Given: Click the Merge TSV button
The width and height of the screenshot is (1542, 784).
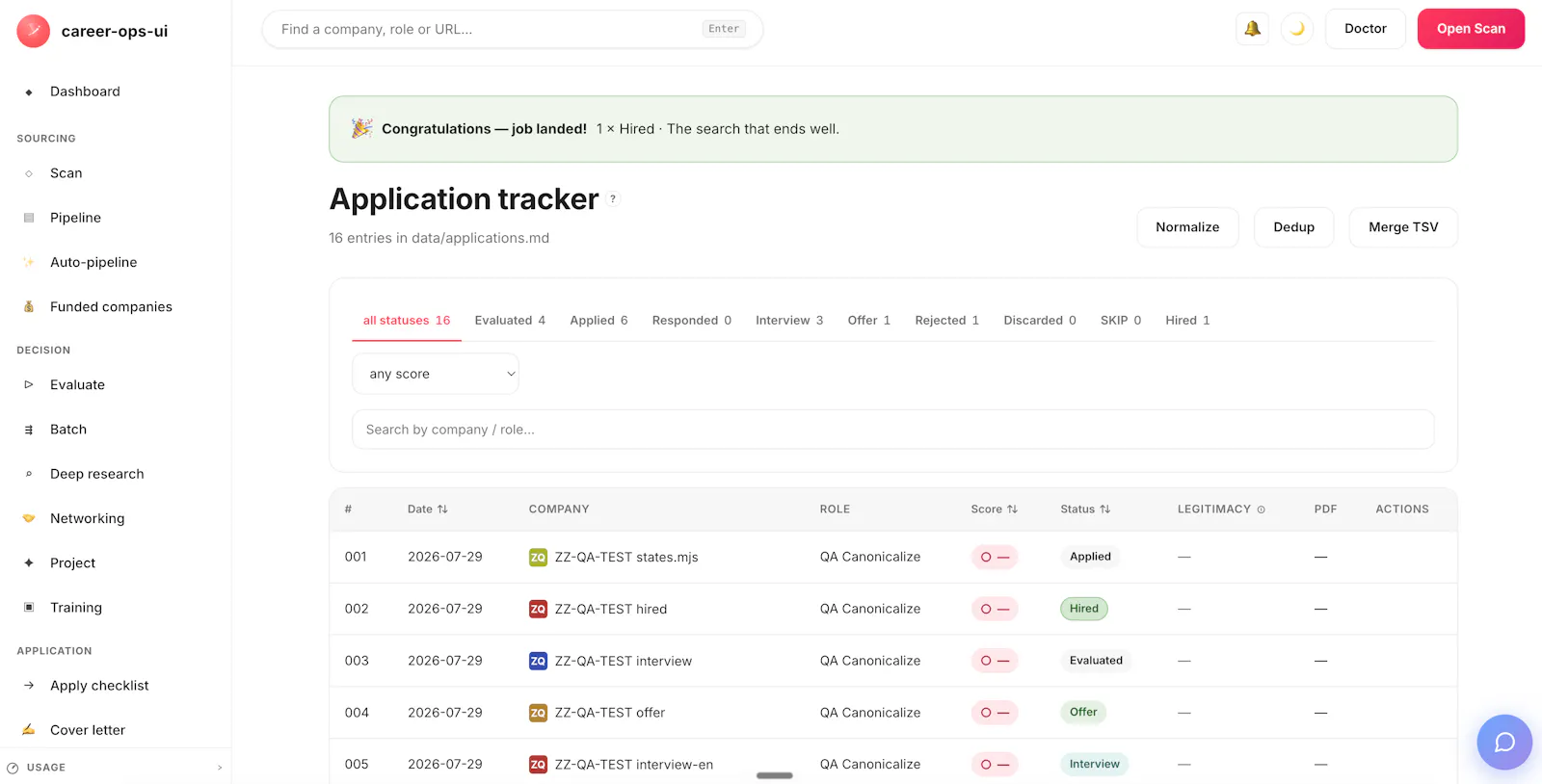Looking at the screenshot, I should tap(1403, 227).
